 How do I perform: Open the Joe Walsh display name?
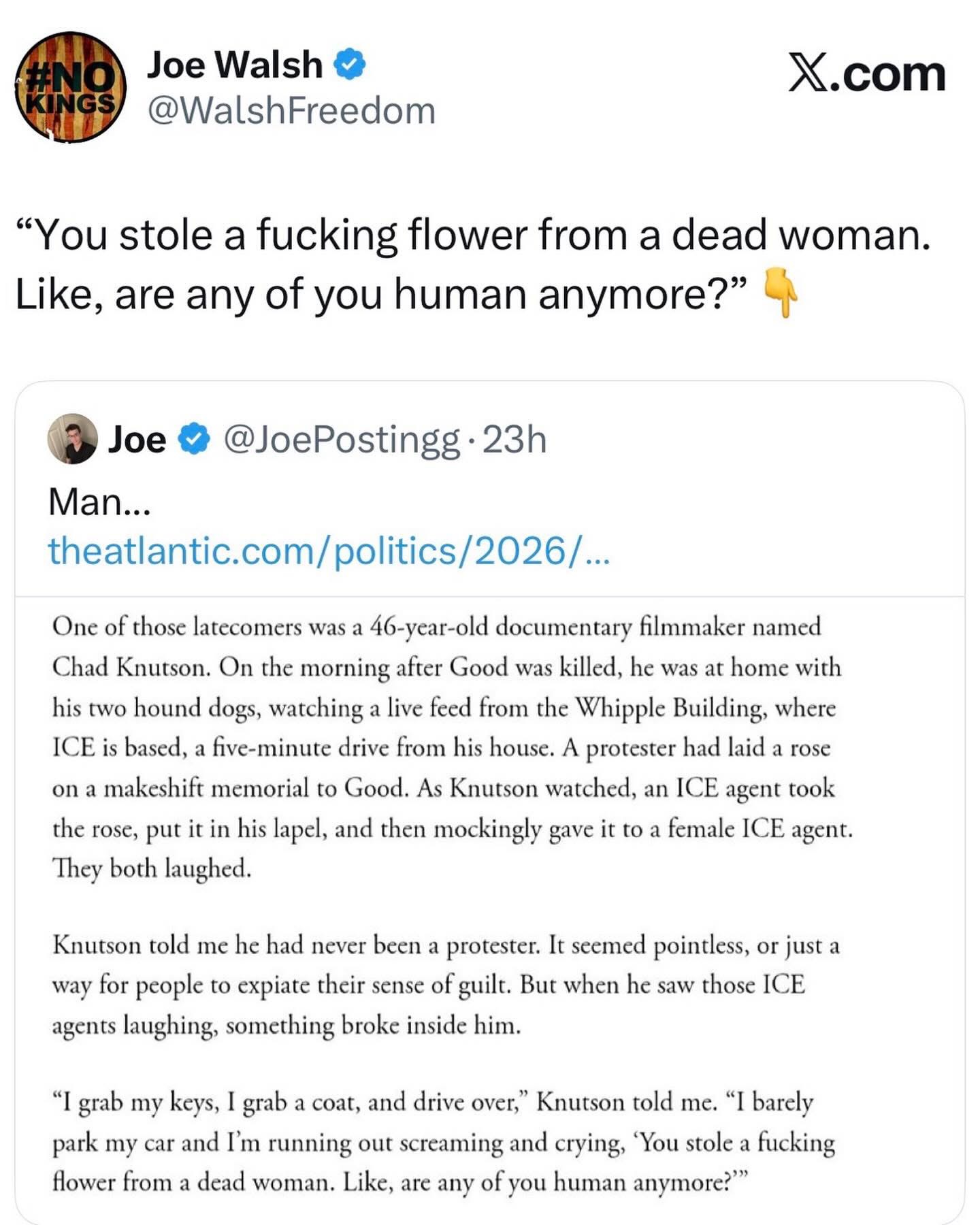point(235,65)
